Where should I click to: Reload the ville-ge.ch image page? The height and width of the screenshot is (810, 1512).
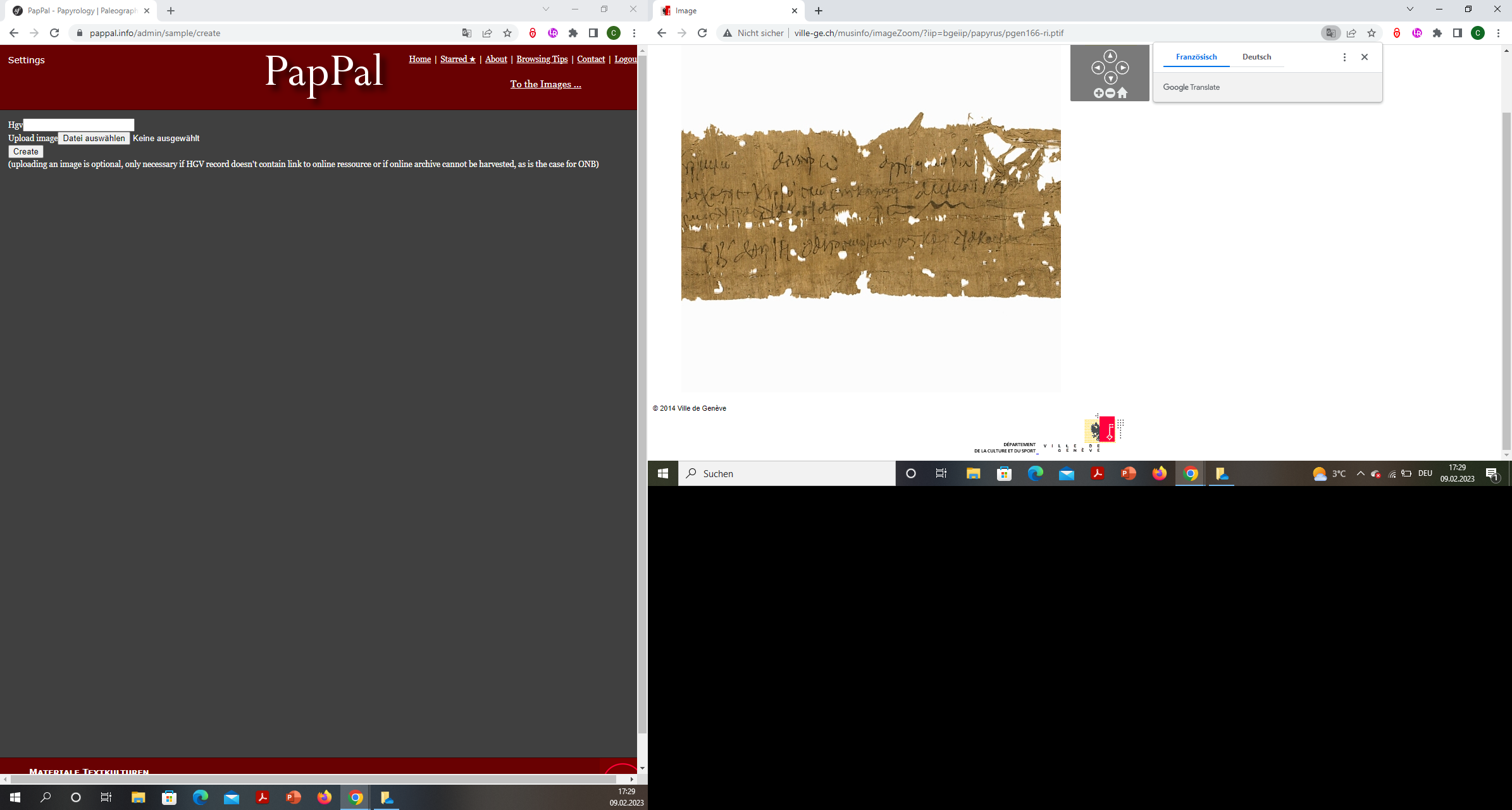click(x=702, y=33)
